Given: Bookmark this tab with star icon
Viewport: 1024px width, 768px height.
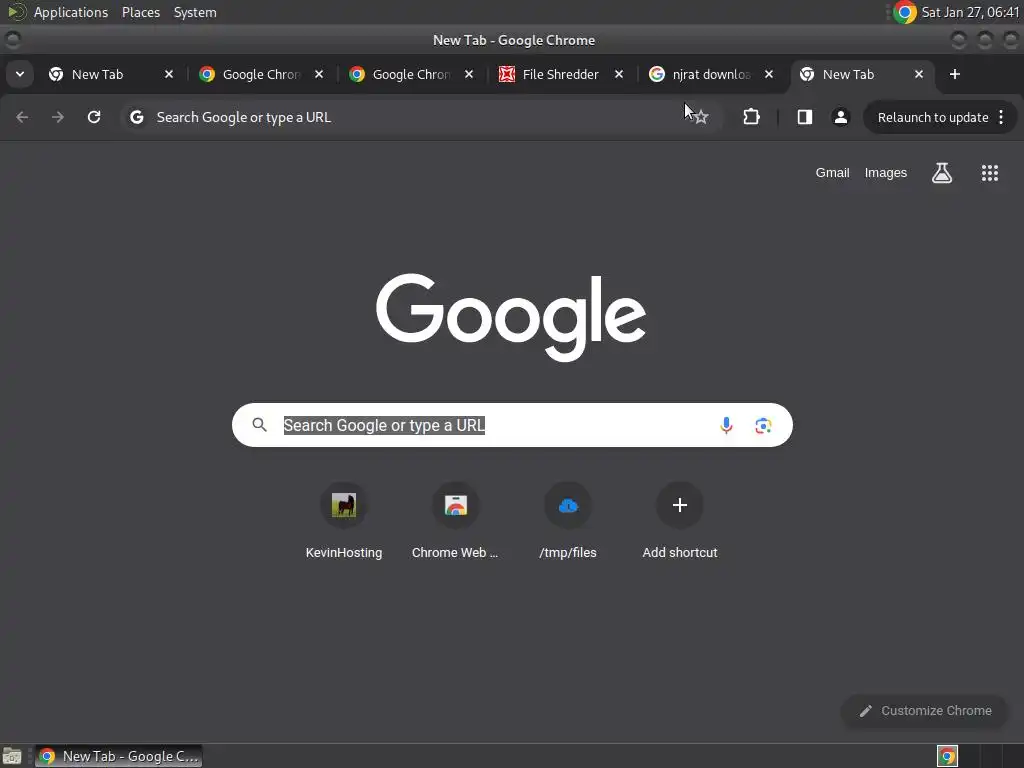Looking at the screenshot, I should (x=701, y=117).
